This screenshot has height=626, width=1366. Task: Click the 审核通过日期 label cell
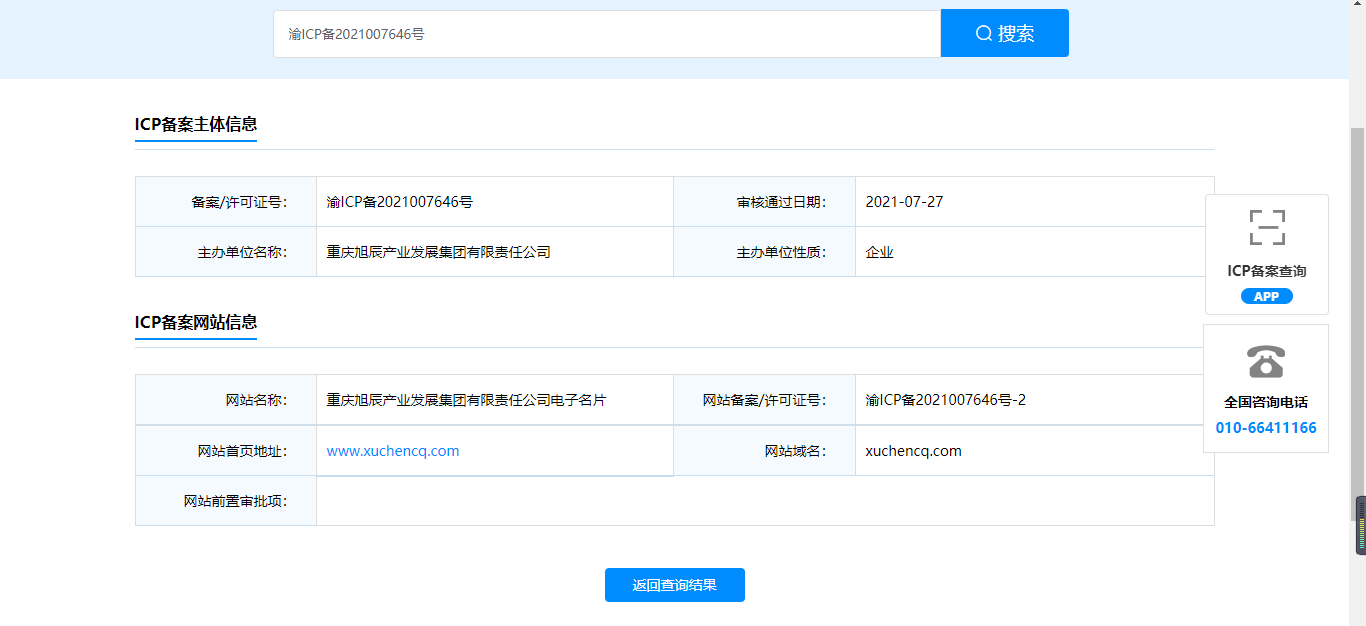[x=765, y=202]
